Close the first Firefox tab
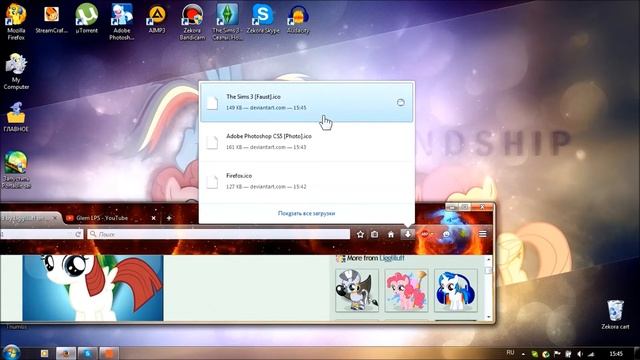Image resolution: width=640 pixels, height=360 pixels. coord(55,218)
